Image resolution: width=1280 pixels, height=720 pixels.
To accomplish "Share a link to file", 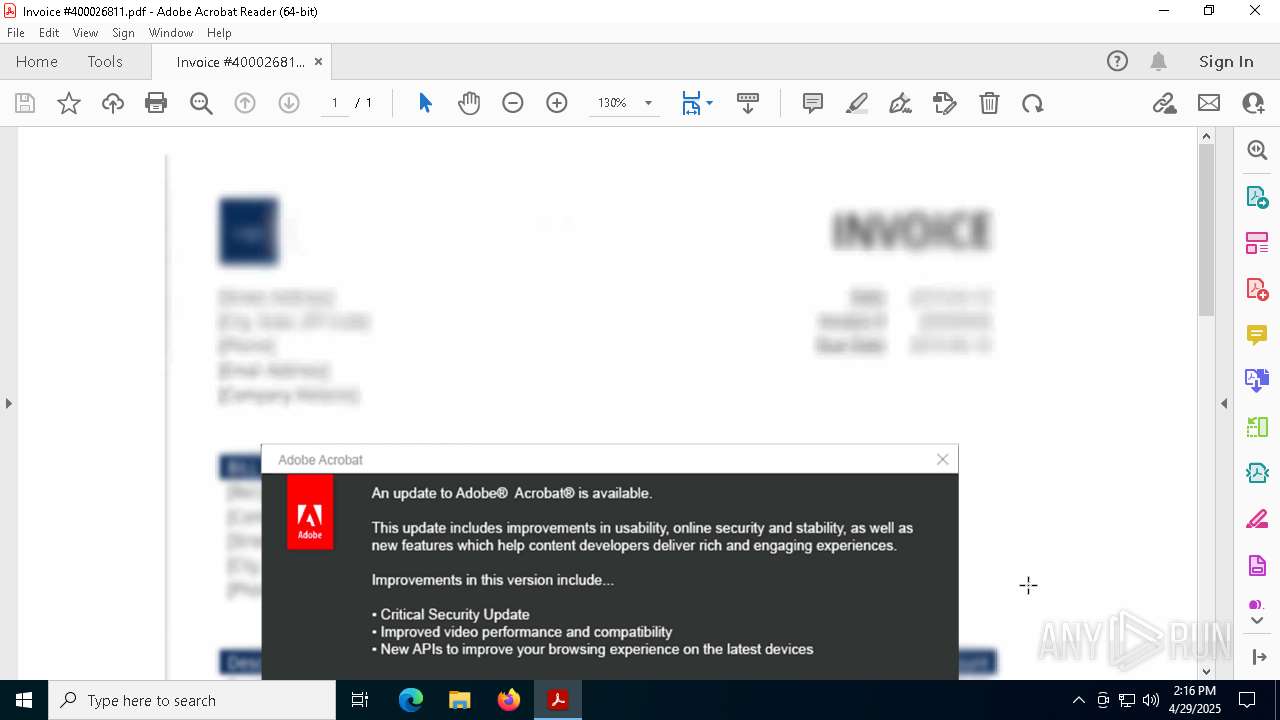I will pyautogui.click(x=1164, y=103).
